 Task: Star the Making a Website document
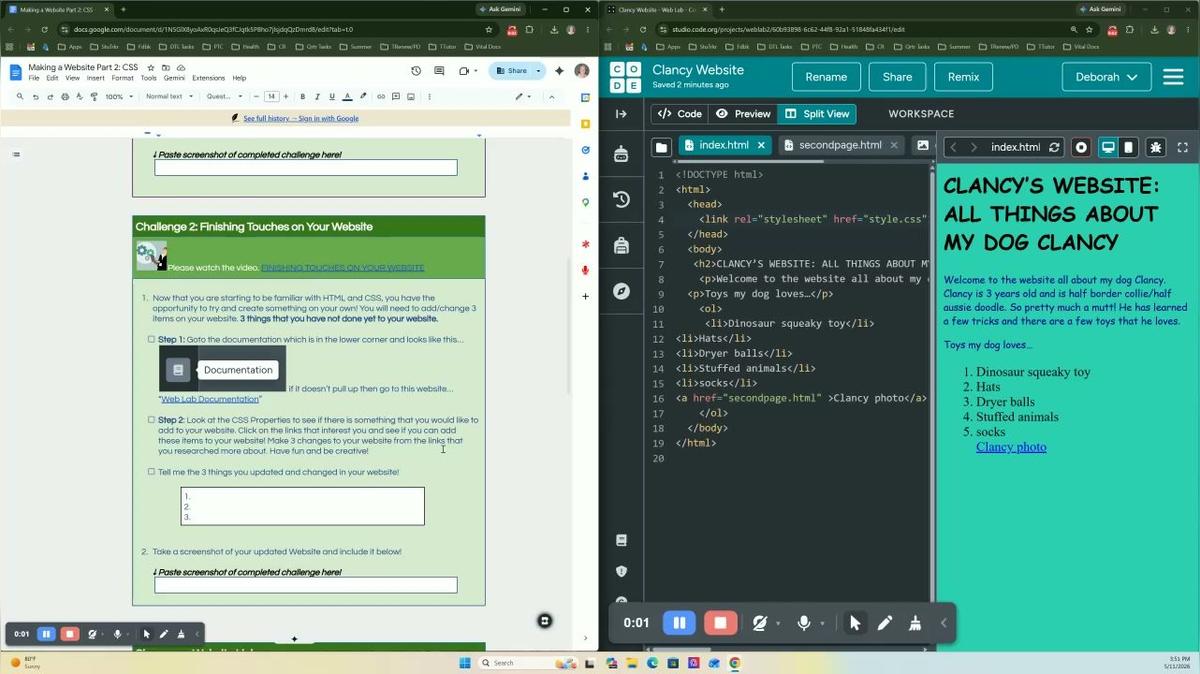pos(151,67)
